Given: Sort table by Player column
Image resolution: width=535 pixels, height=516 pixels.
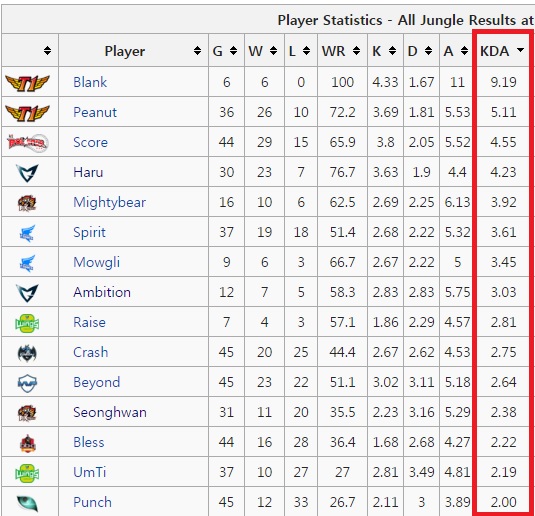Looking at the screenshot, I should click(197, 51).
